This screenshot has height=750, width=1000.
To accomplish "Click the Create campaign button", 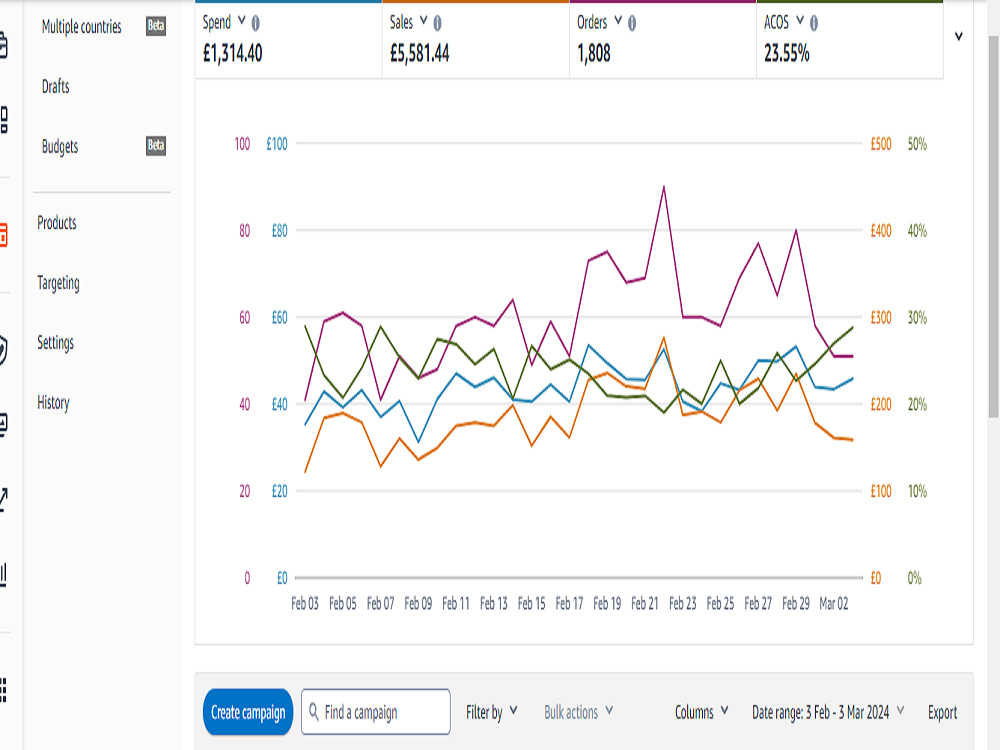I will coord(248,712).
